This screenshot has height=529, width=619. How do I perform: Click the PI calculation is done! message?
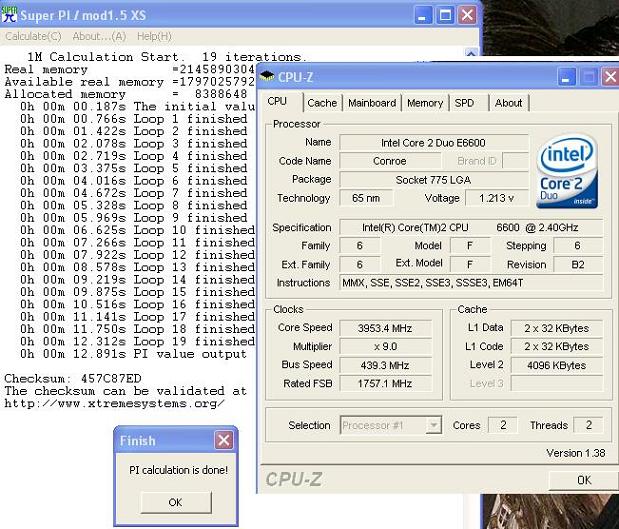click(178, 470)
